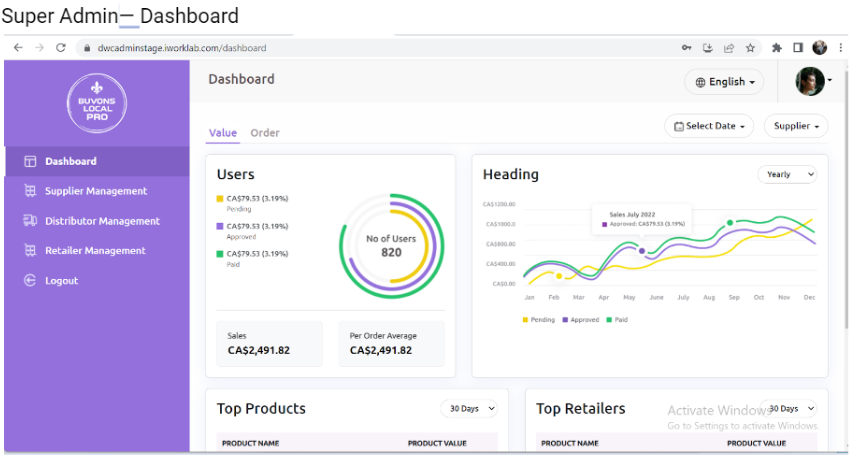The height and width of the screenshot is (462, 852).
Task: Click the Buvons Local Pro logo
Action: tap(97, 102)
